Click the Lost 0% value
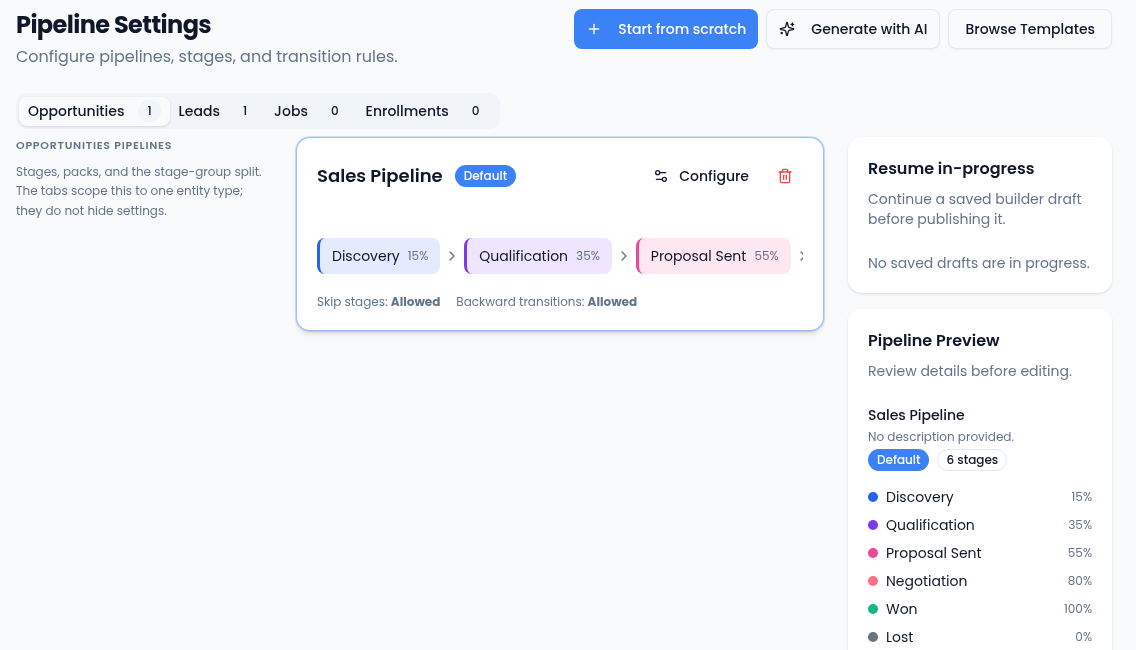The width and height of the screenshot is (1136, 650). tap(1083, 637)
